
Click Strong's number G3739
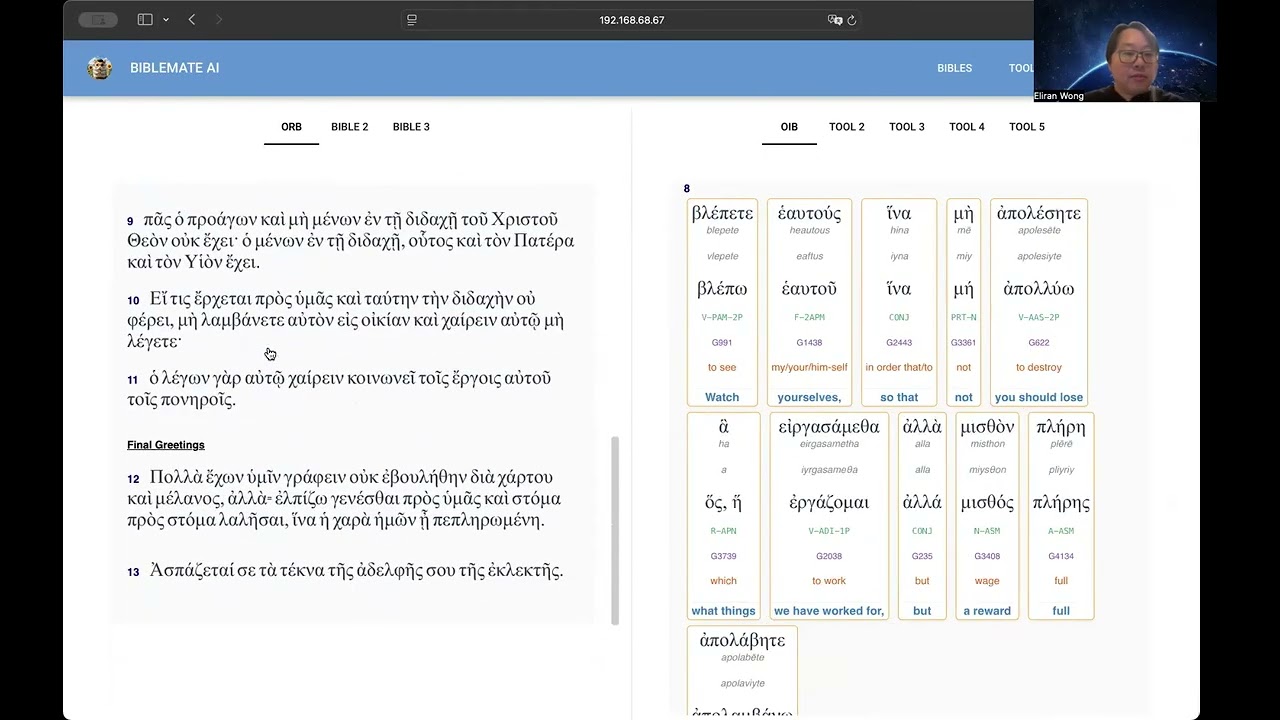pos(723,556)
